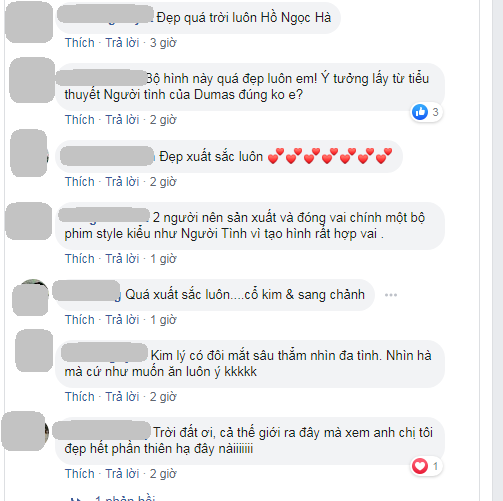Click Thích under 'Đẹp xuất sắc luôn' comment
This screenshot has height=501, width=503.
pos(80,182)
